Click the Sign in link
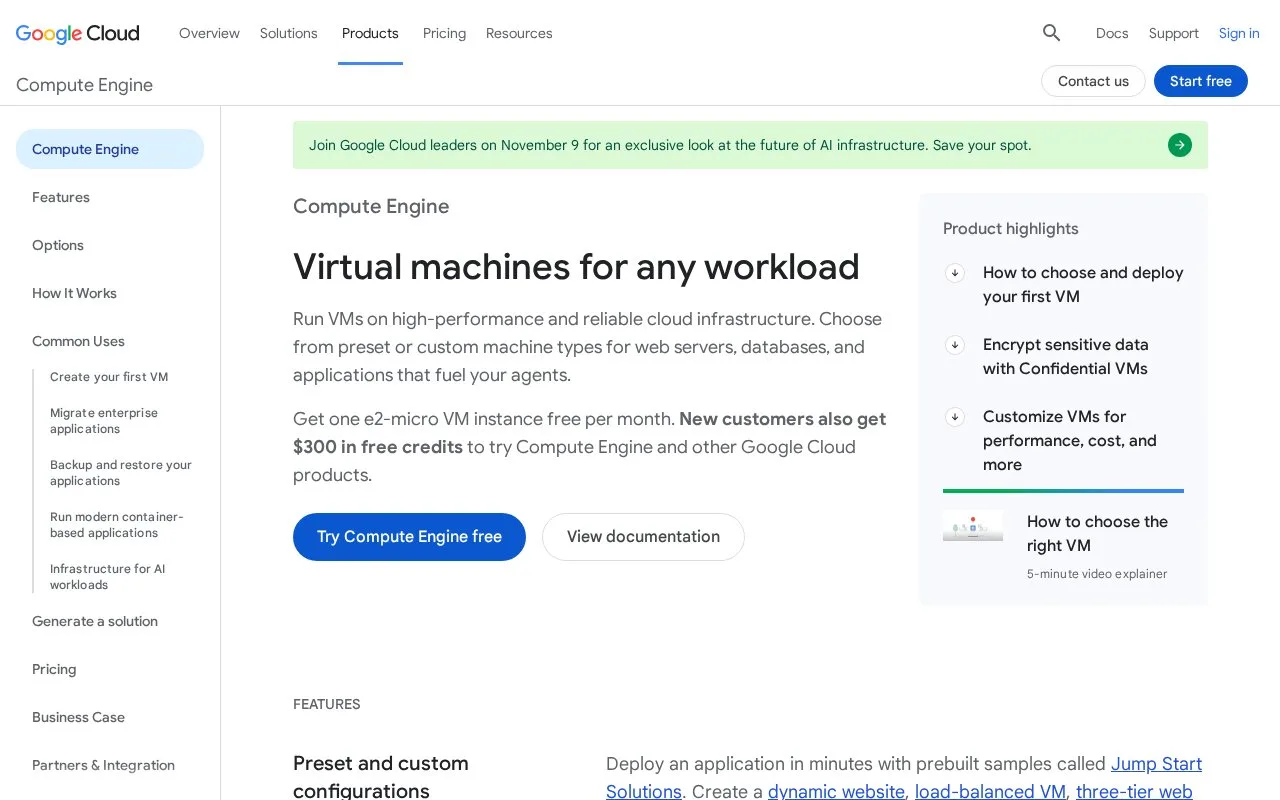Image resolution: width=1280 pixels, height=800 pixels. coord(1239,33)
